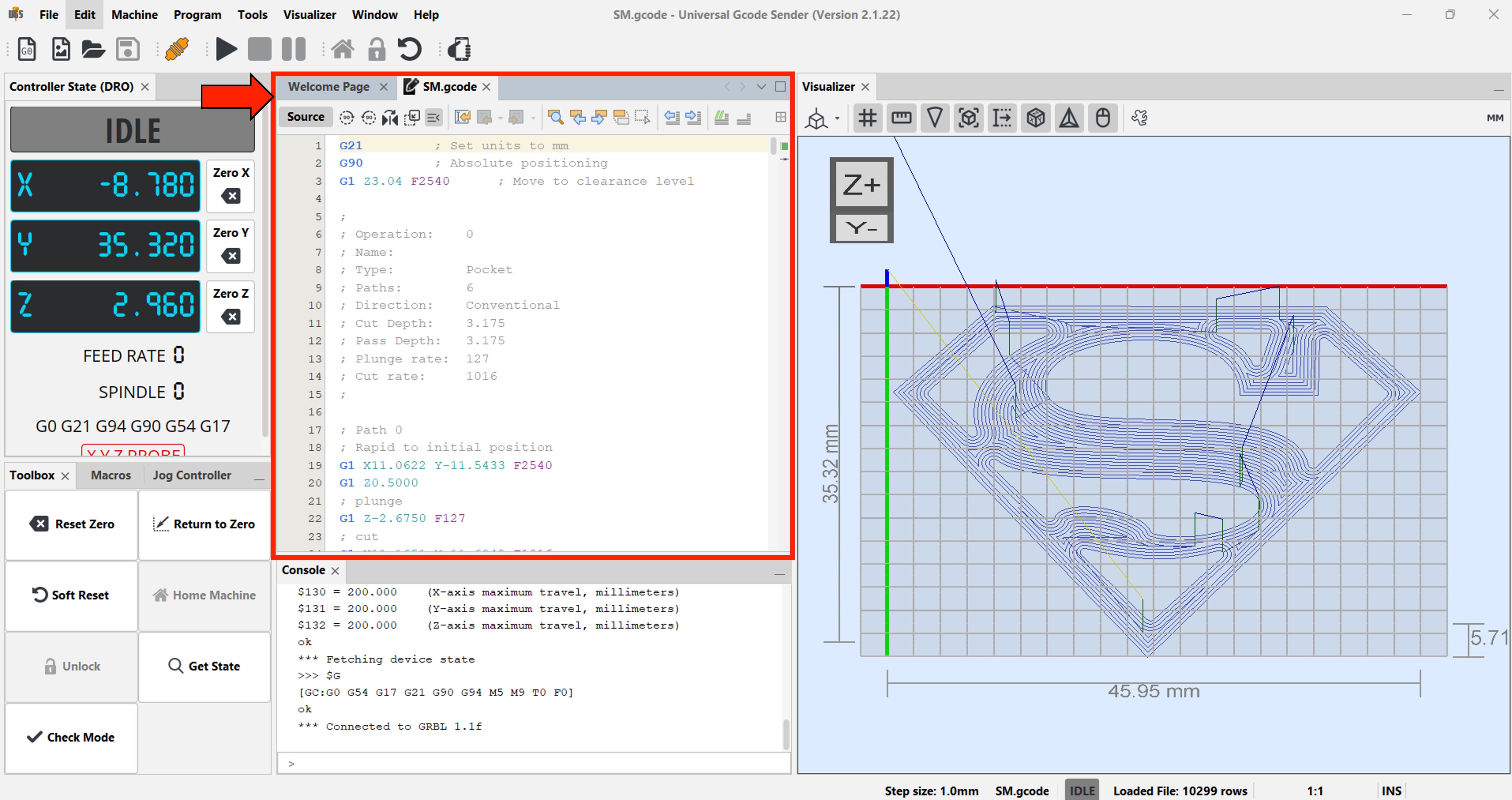Open file with the folder icon
The image size is (1512, 800).
93,49
